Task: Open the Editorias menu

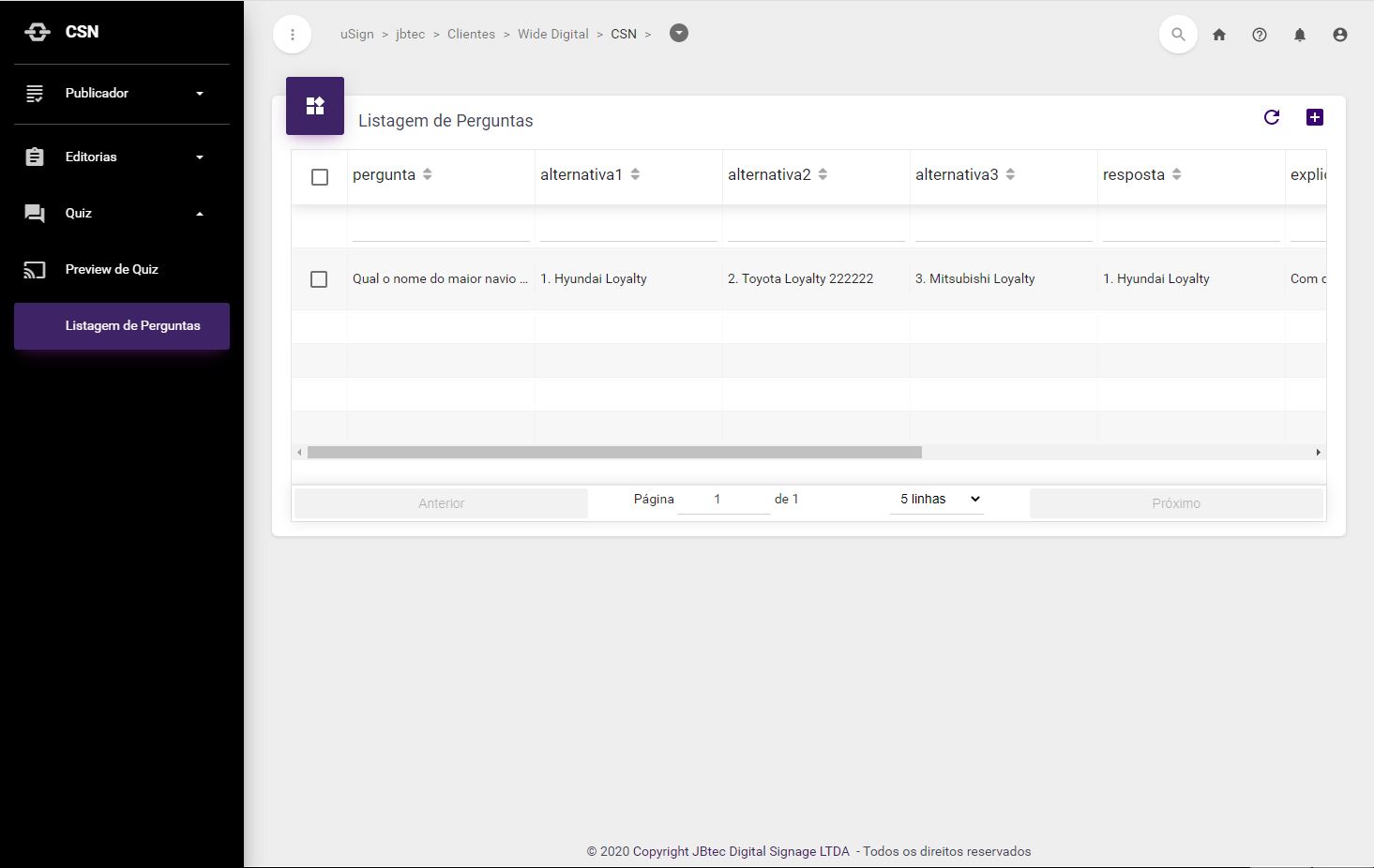Action: click(x=122, y=157)
